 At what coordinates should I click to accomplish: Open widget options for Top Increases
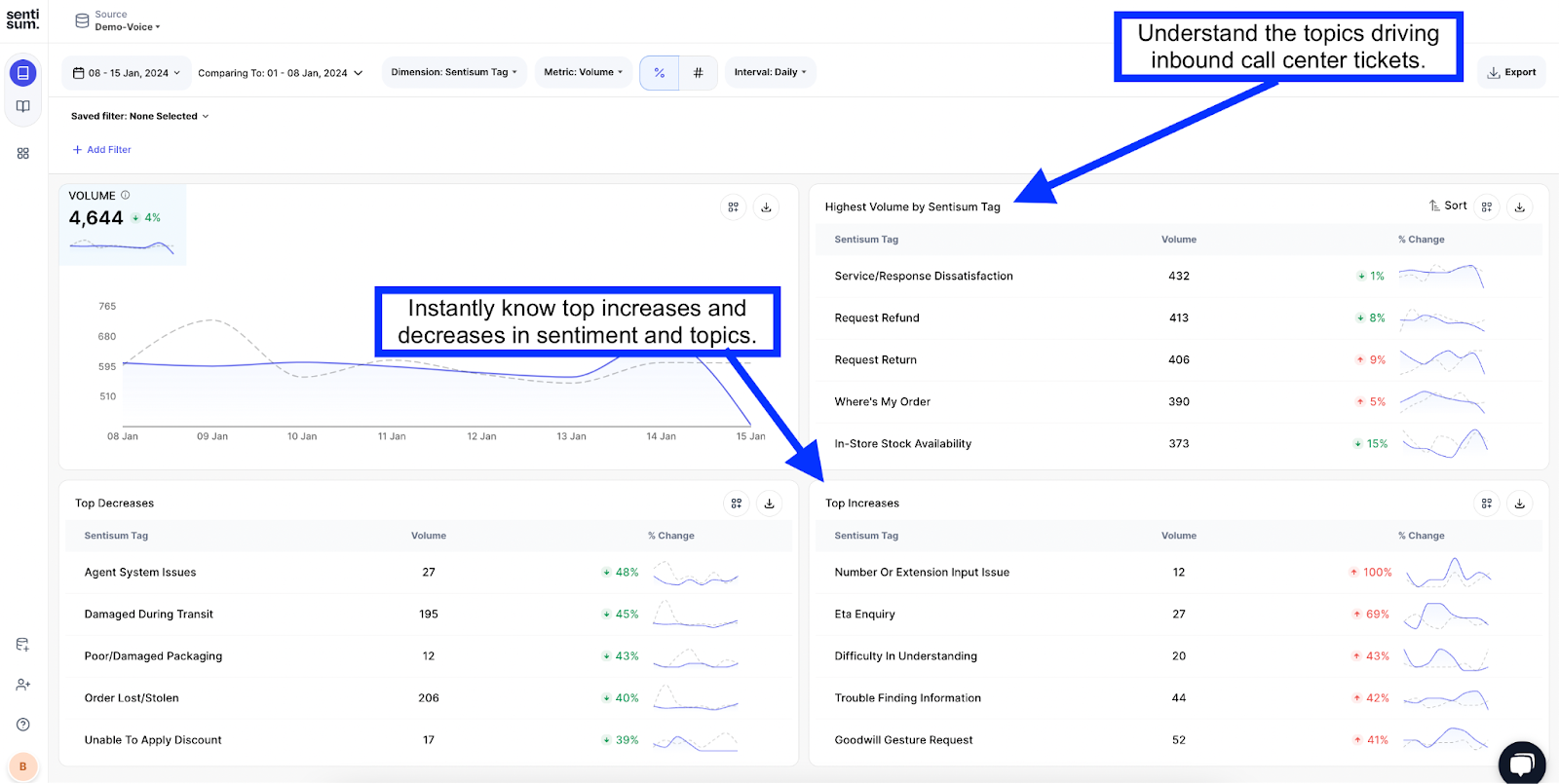pyautogui.click(x=1486, y=504)
